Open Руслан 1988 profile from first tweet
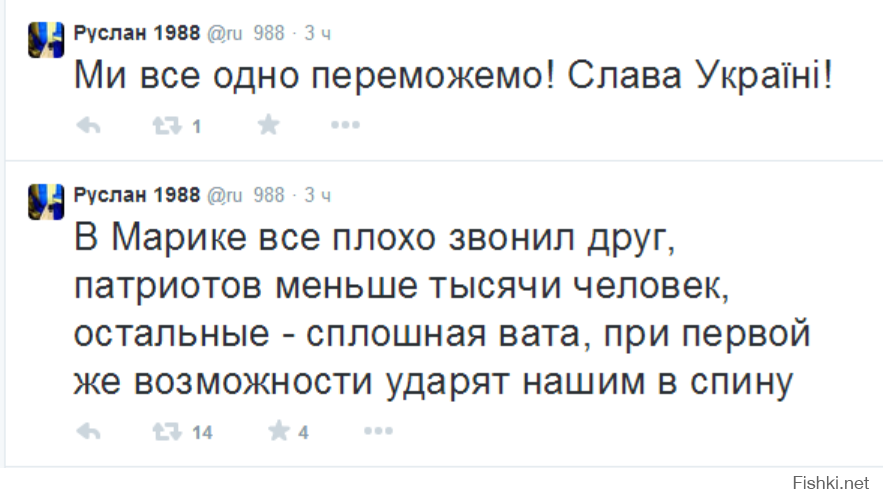This screenshot has width=883, height=498. (x=137, y=33)
